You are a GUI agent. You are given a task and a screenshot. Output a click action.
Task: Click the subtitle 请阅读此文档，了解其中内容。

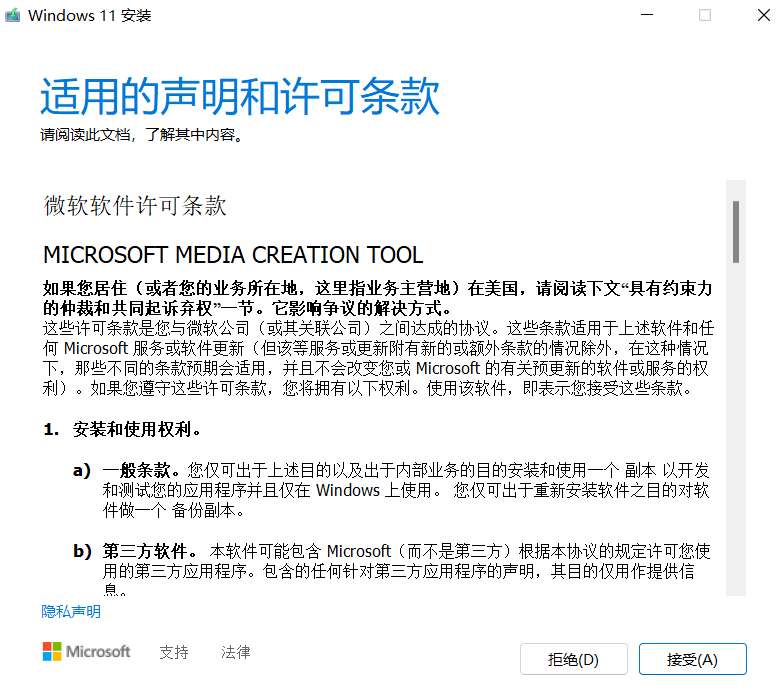142,134
